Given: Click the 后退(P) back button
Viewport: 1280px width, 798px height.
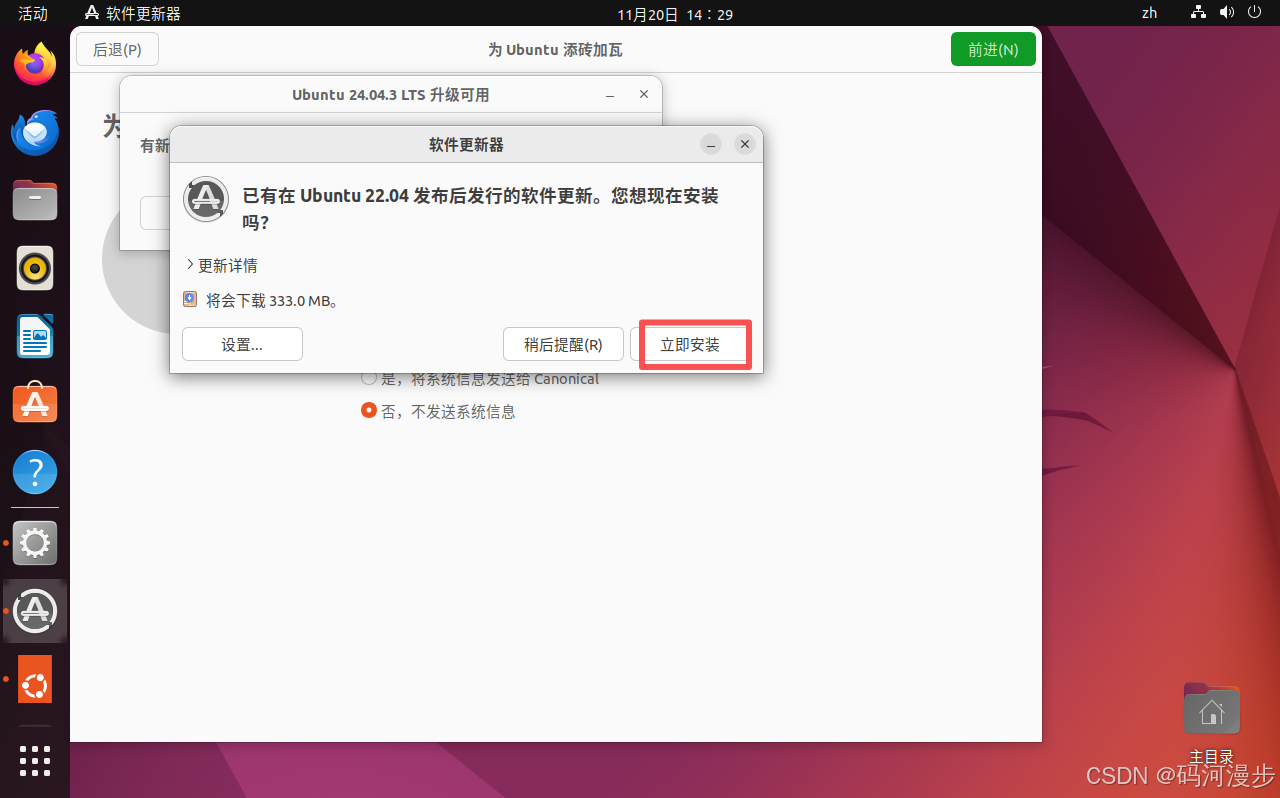Looking at the screenshot, I should point(117,49).
